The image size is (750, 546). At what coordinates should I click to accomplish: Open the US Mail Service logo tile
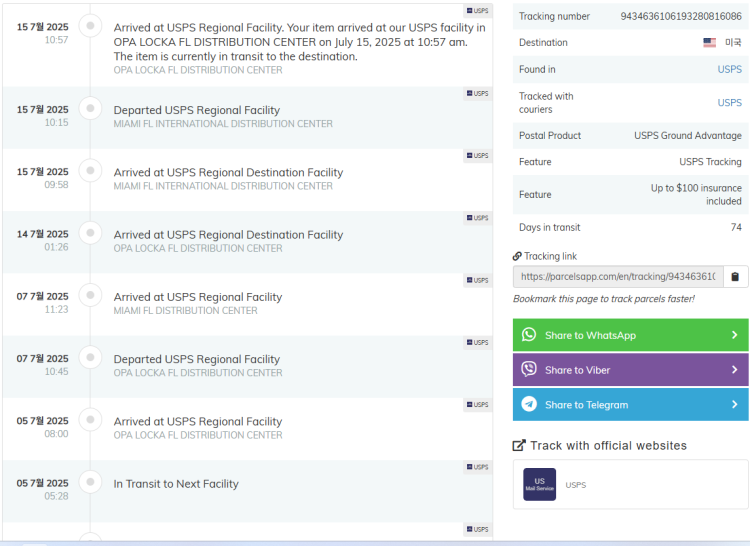click(540, 484)
